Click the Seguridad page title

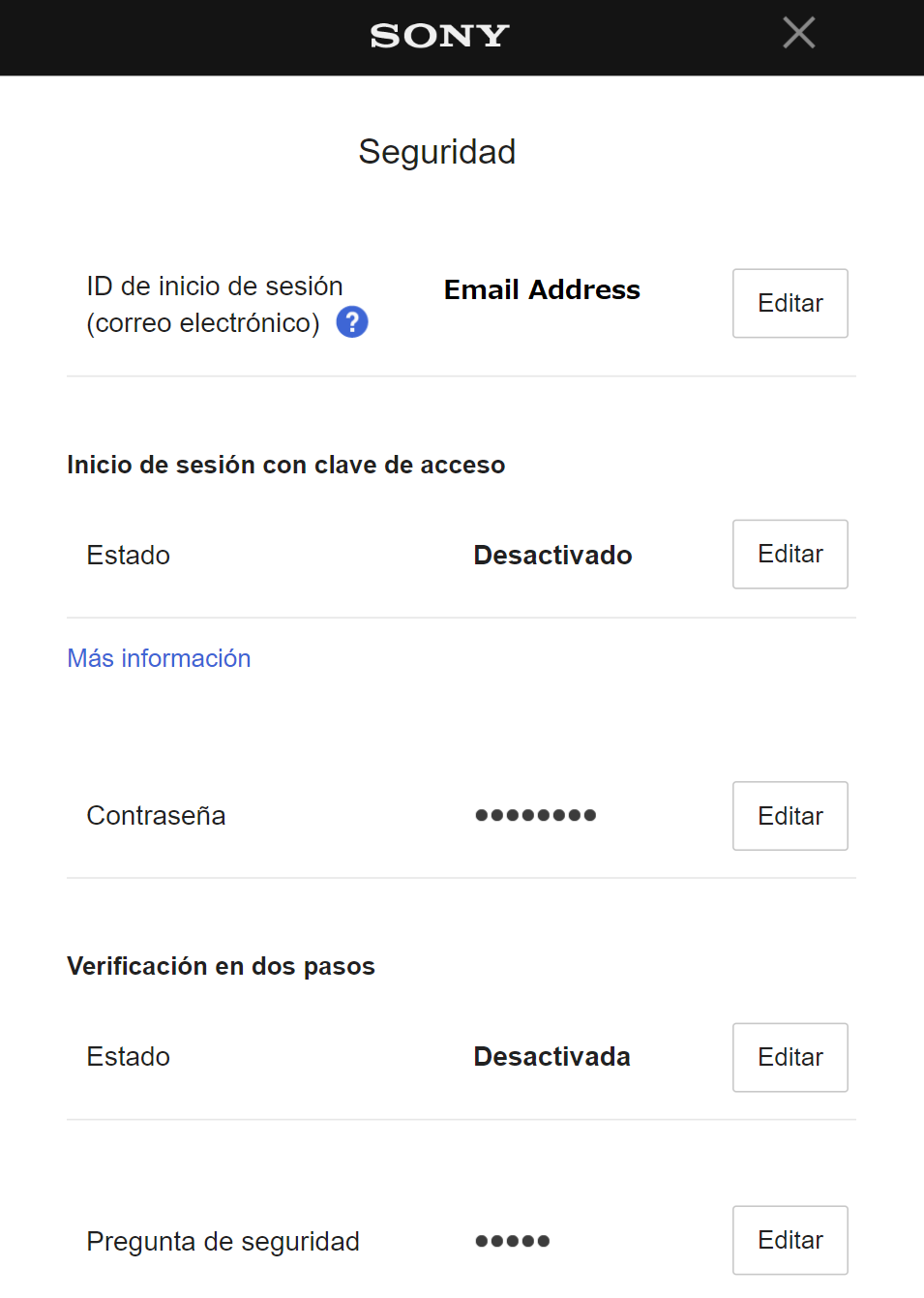click(x=436, y=152)
